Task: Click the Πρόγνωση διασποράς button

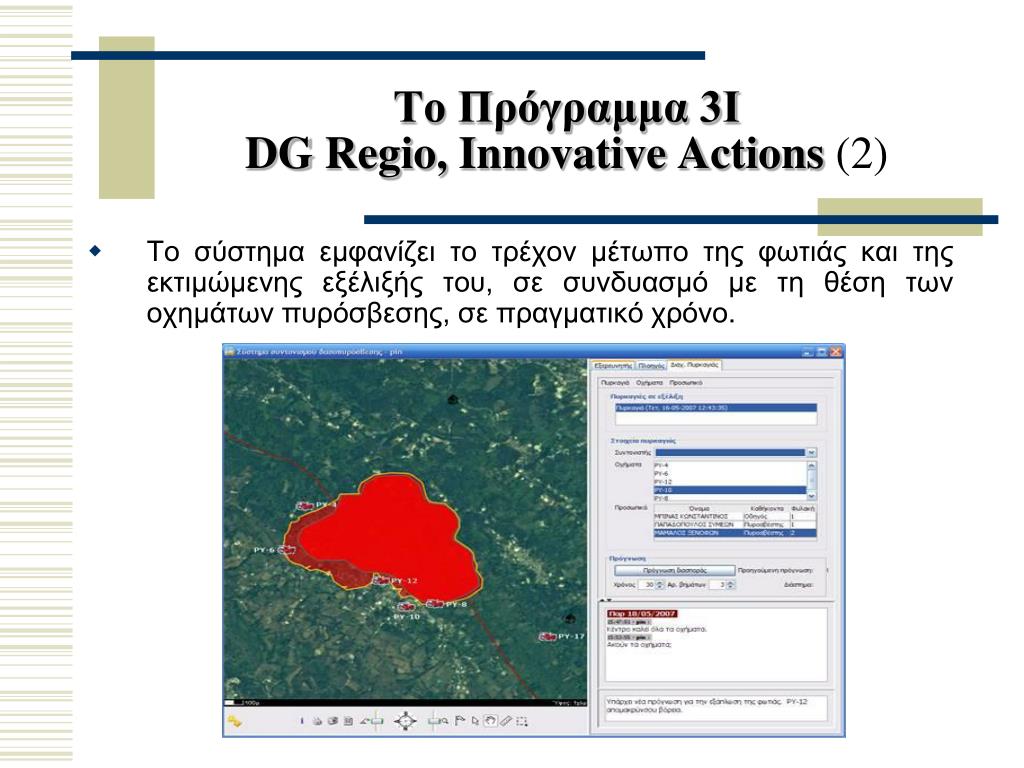Action: tap(675, 570)
